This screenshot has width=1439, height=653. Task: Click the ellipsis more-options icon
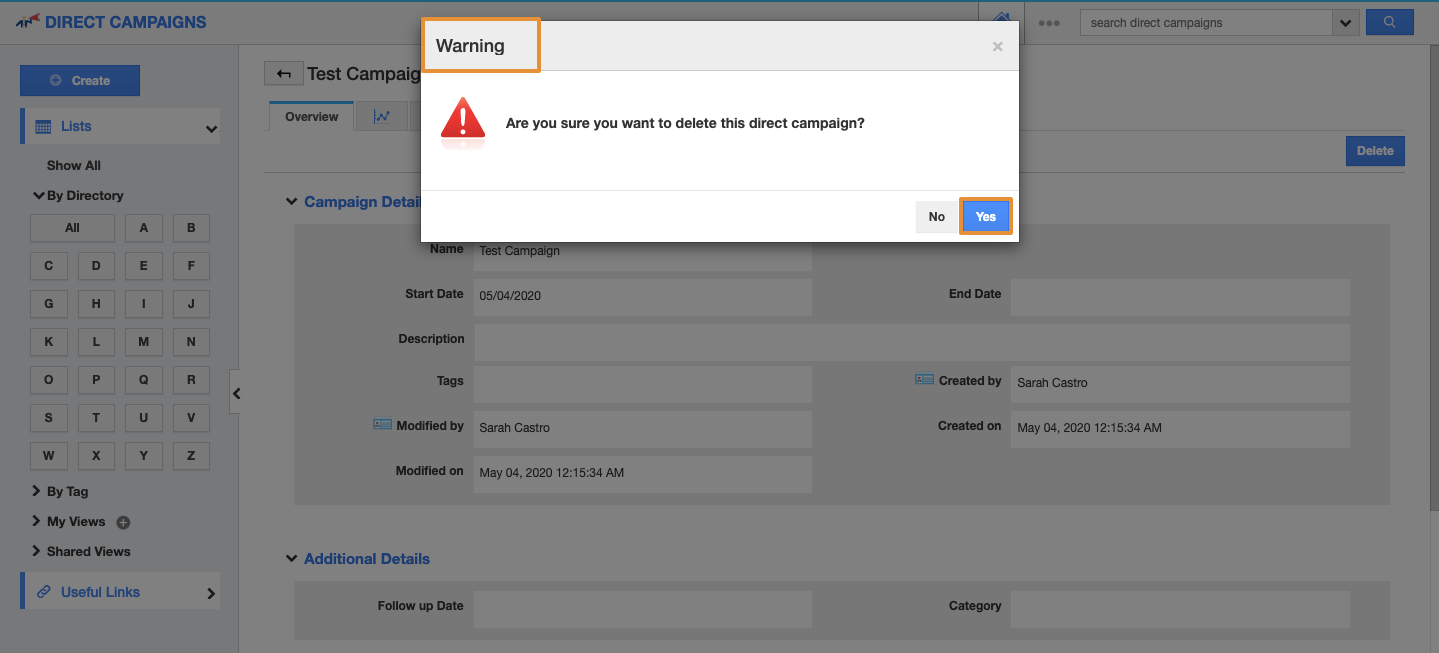(x=1049, y=21)
